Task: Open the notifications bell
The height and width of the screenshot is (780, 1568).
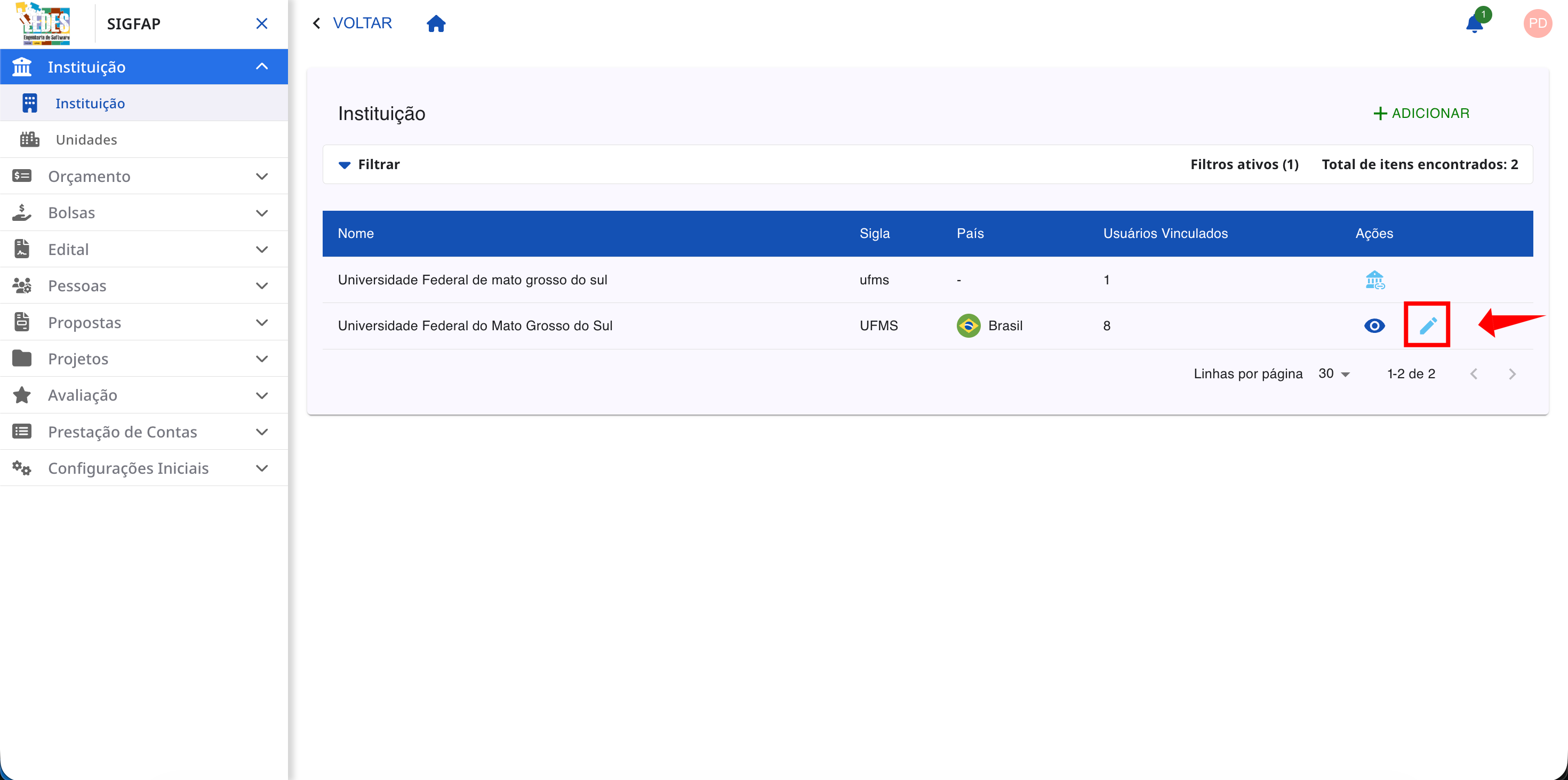Action: pos(1474,24)
